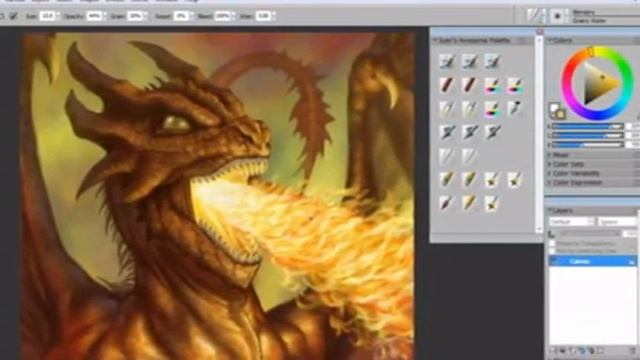Click the Grain input field

[134, 16]
